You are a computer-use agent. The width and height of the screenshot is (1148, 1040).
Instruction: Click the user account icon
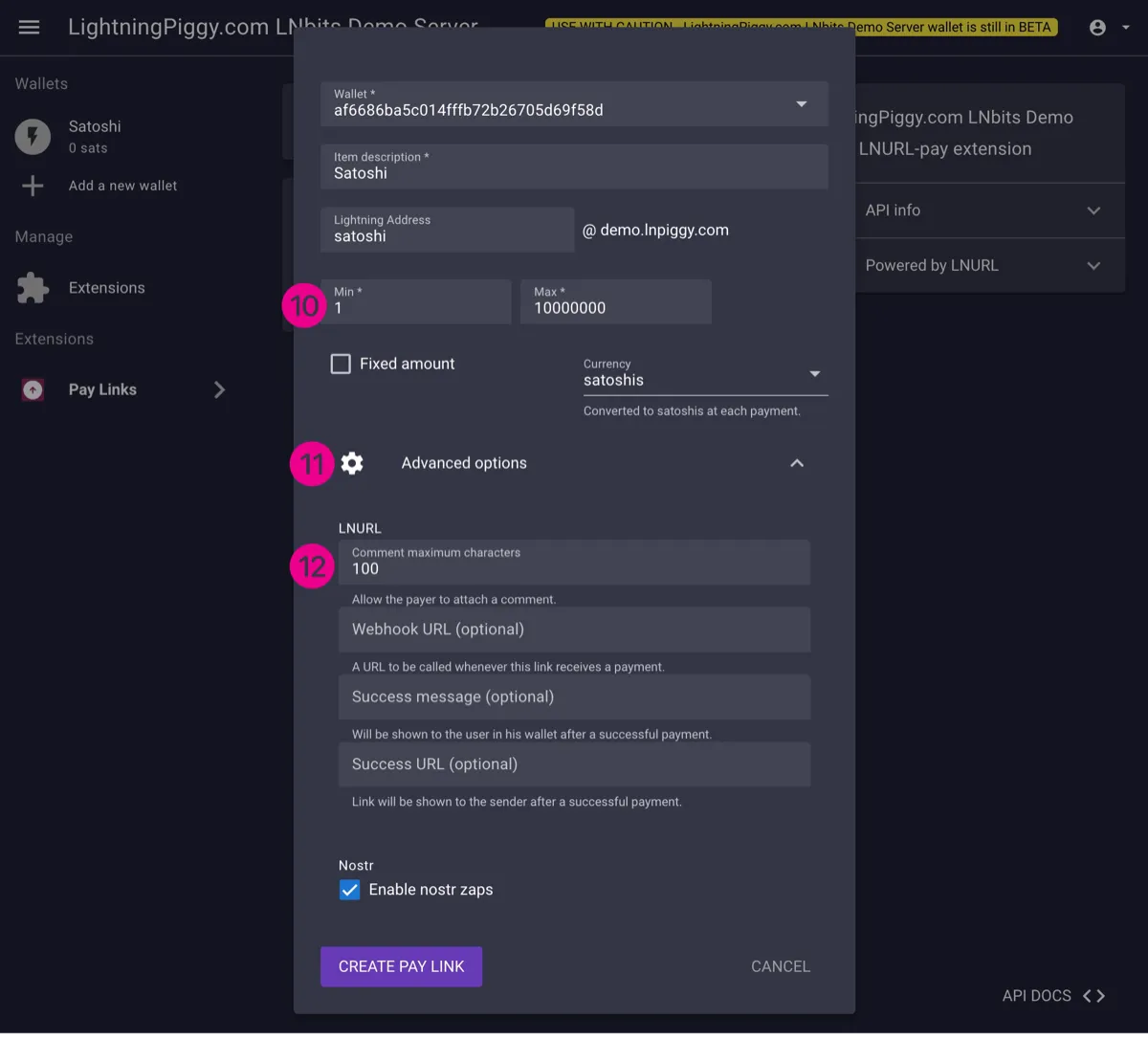pyautogui.click(x=1097, y=28)
